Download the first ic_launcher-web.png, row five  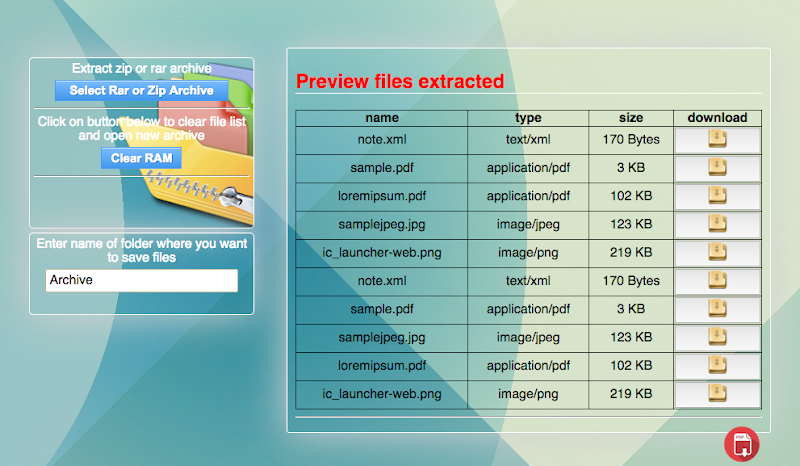[x=717, y=253]
